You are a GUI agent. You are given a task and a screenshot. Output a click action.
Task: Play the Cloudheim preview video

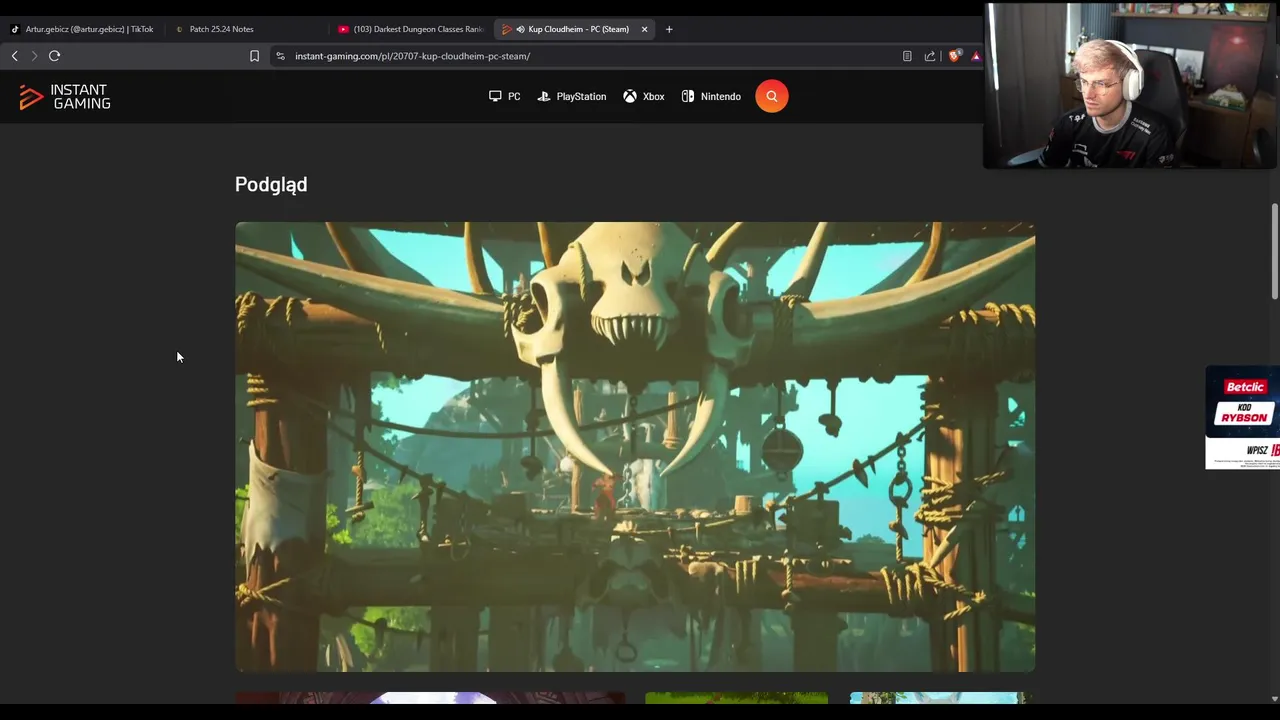pos(635,447)
